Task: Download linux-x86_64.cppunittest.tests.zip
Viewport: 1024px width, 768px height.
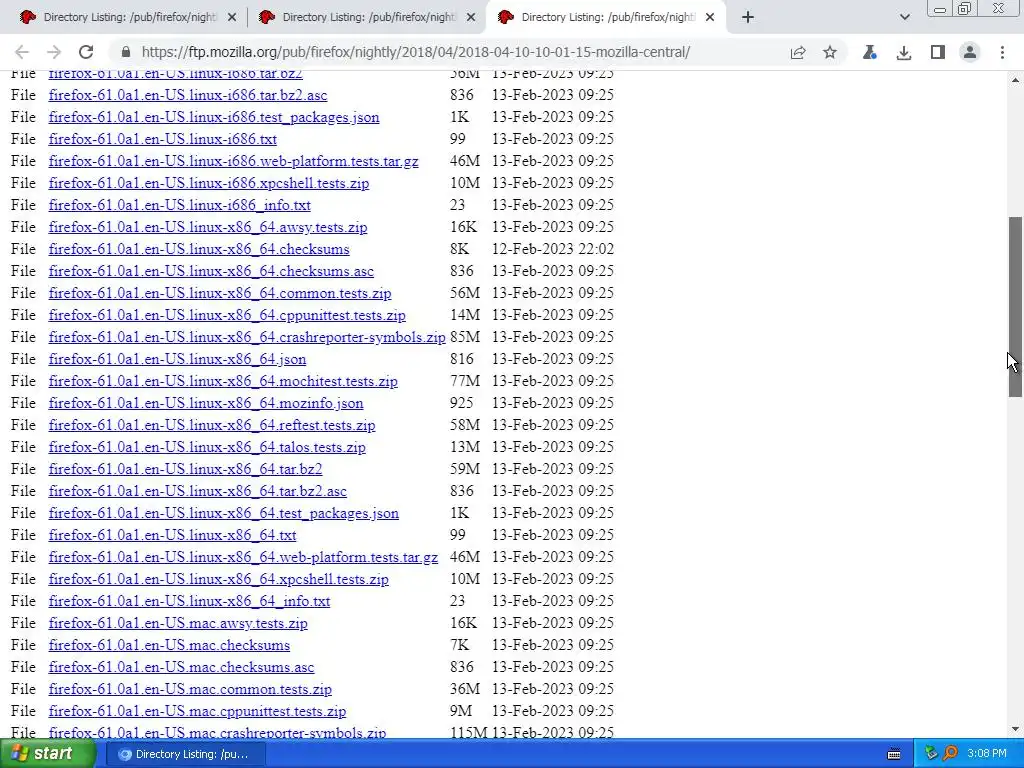Action: (227, 315)
